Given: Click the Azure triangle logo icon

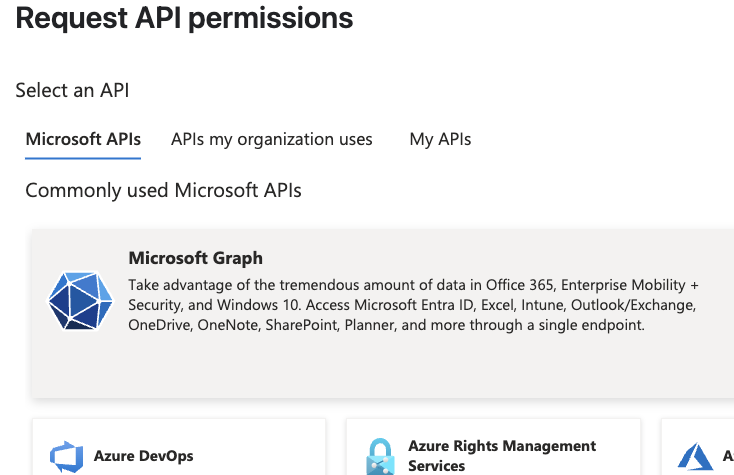Looking at the screenshot, I should [695, 456].
